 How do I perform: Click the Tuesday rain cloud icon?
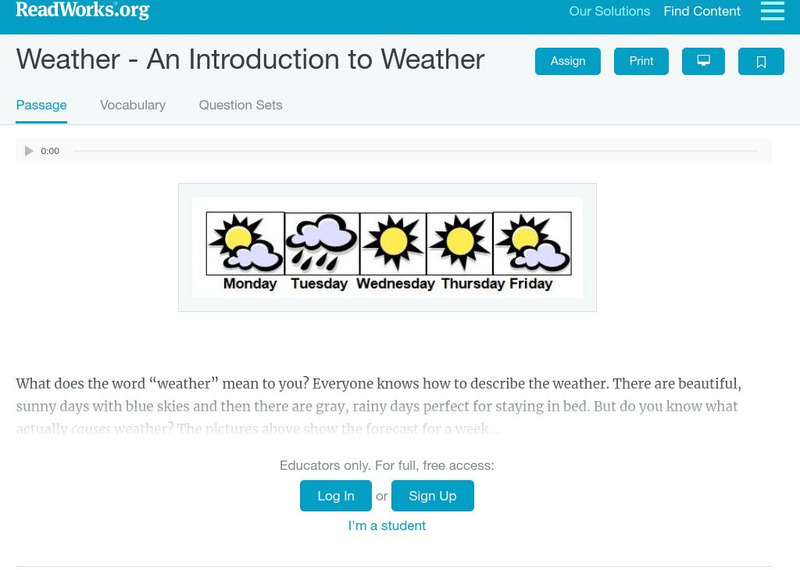click(x=321, y=243)
